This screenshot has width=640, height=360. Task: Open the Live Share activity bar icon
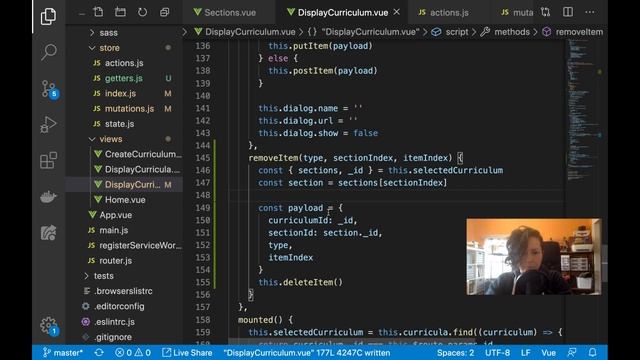tap(48, 233)
